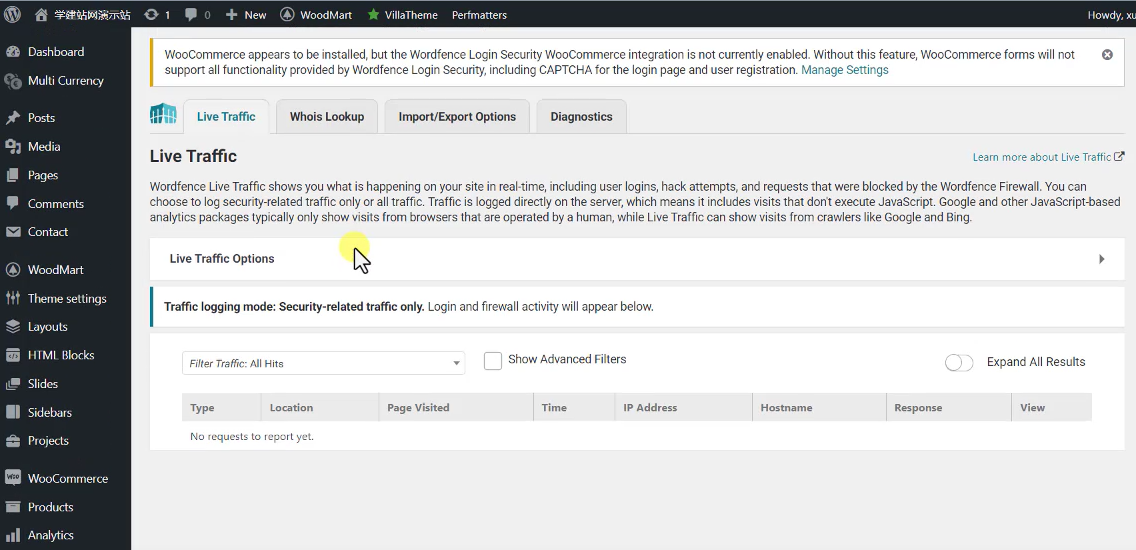Click the Contact envelope icon
Image resolution: width=1136 pixels, height=550 pixels.
[x=12, y=232]
